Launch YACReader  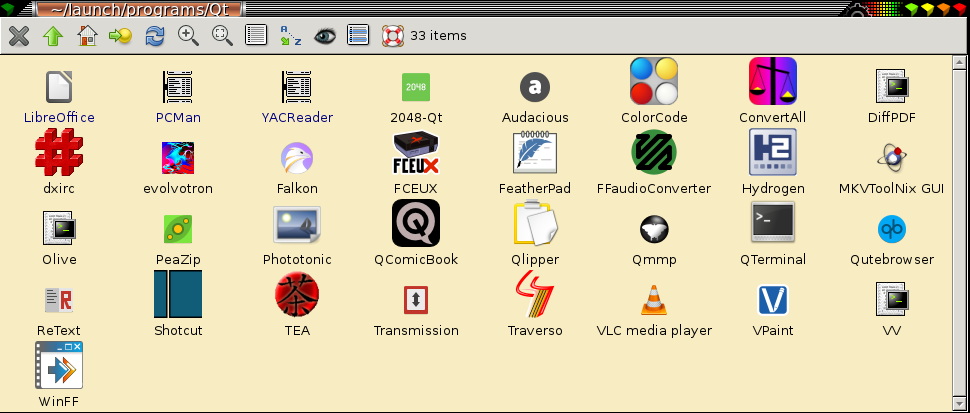click(297, 87)
